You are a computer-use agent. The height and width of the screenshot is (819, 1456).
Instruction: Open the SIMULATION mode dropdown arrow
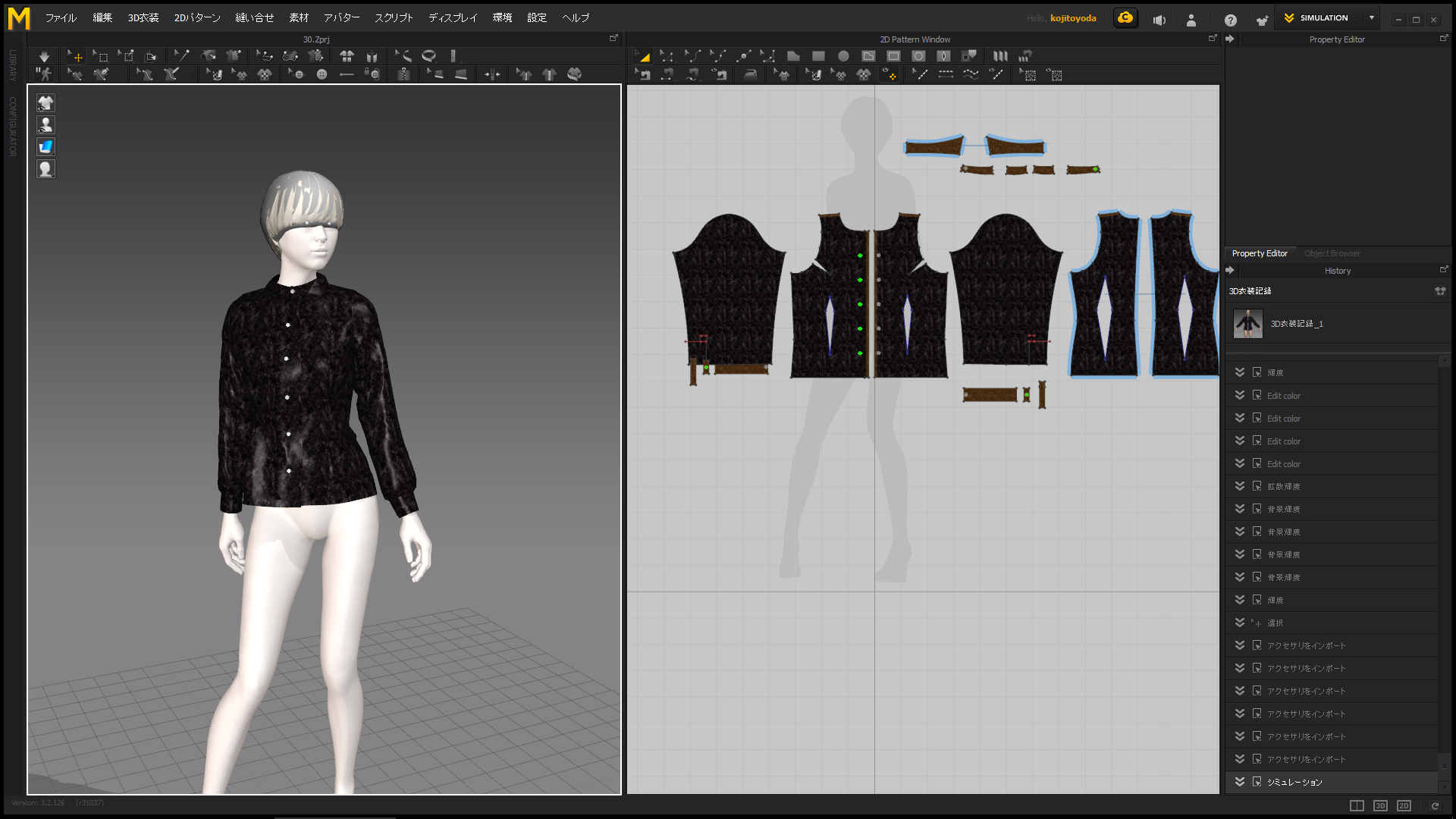pyautogui.click(x=1371, y=17)
